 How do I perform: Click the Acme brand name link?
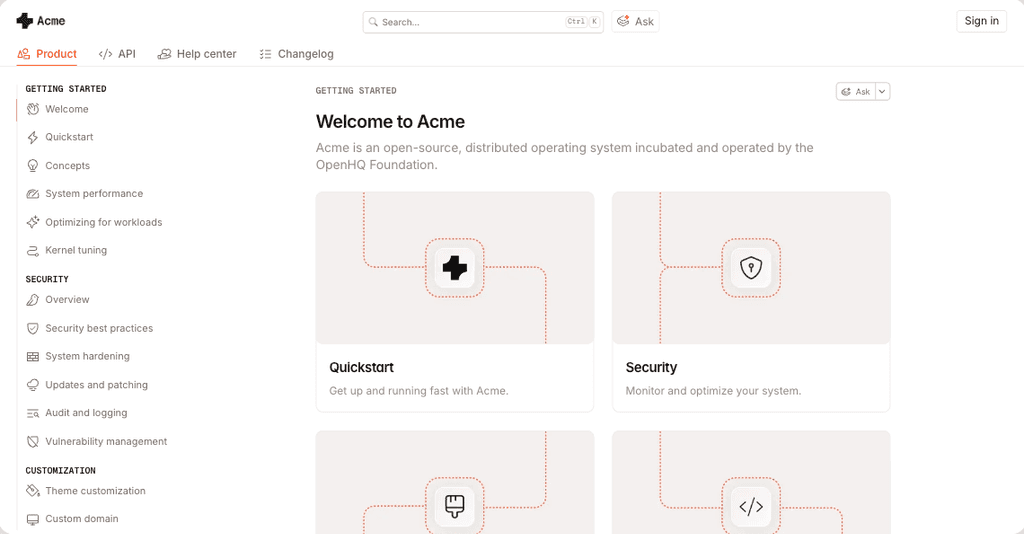51,21
